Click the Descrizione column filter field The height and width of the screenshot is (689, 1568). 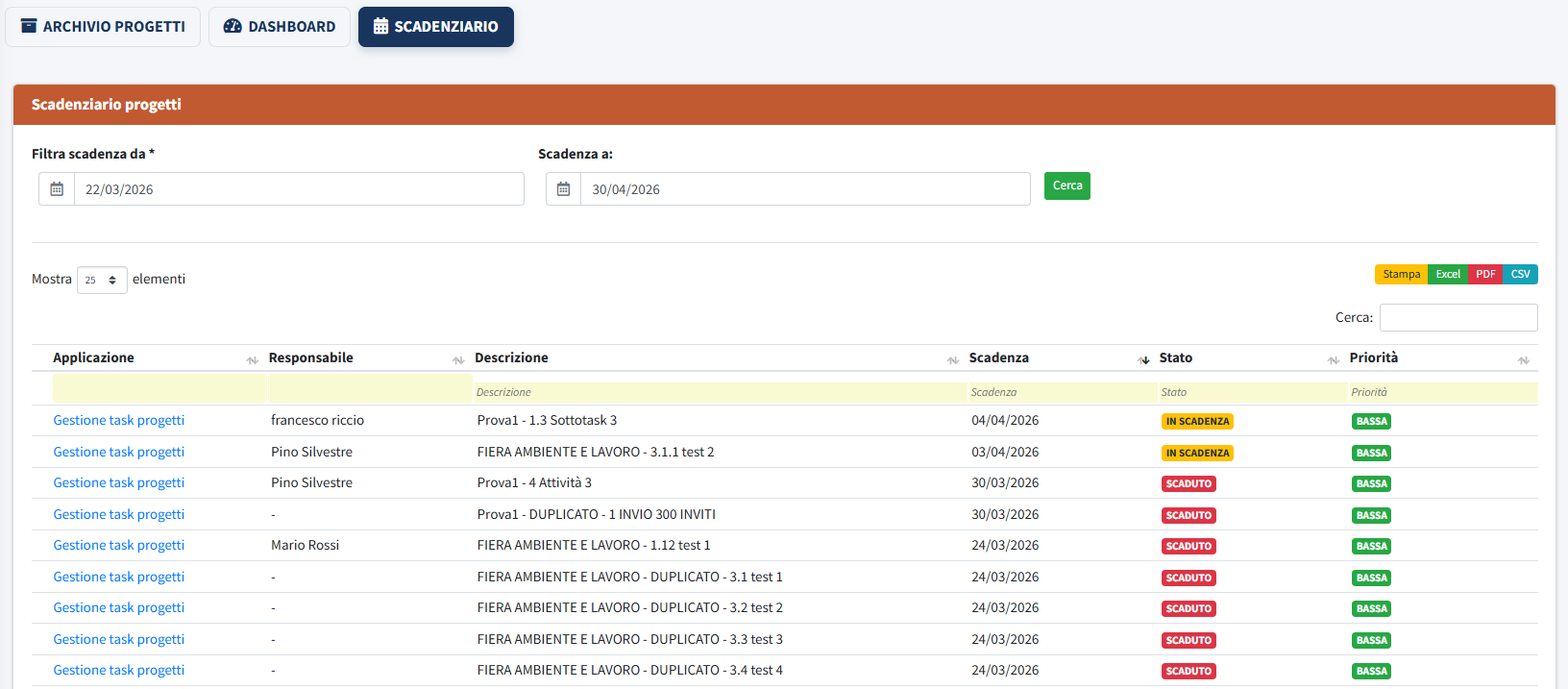[719, 392]
